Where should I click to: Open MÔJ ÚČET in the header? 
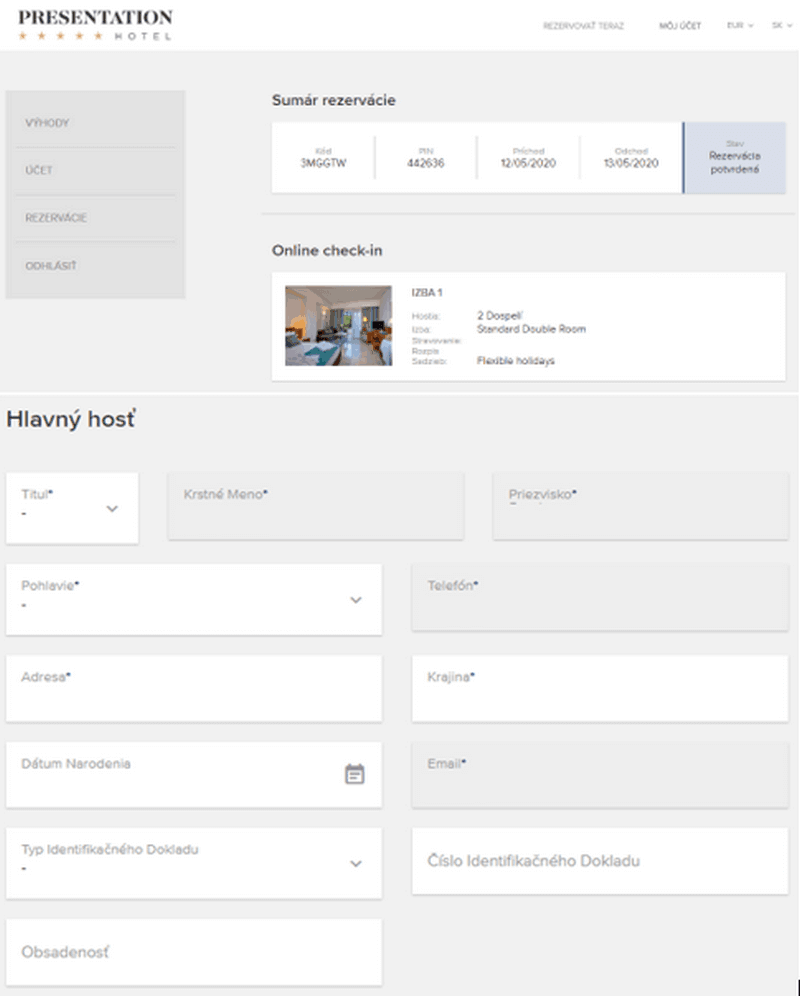click(x=680, y=26)
